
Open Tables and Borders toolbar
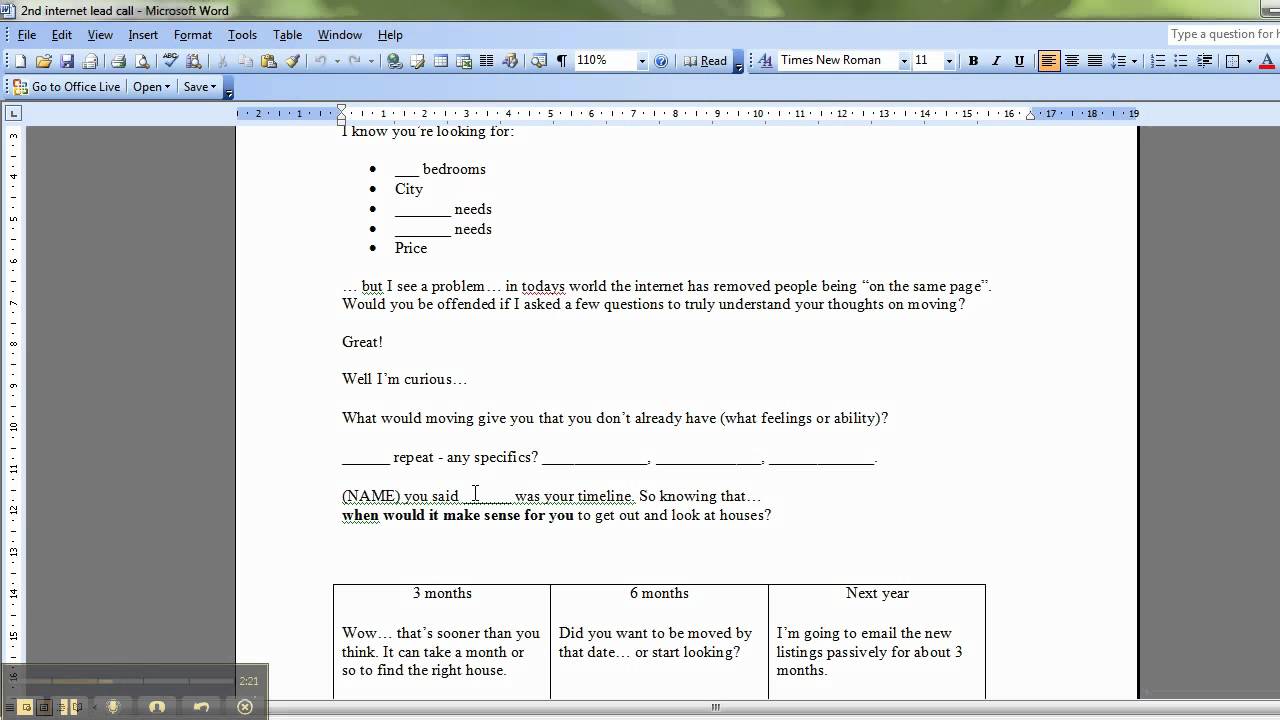click(417, 61)
